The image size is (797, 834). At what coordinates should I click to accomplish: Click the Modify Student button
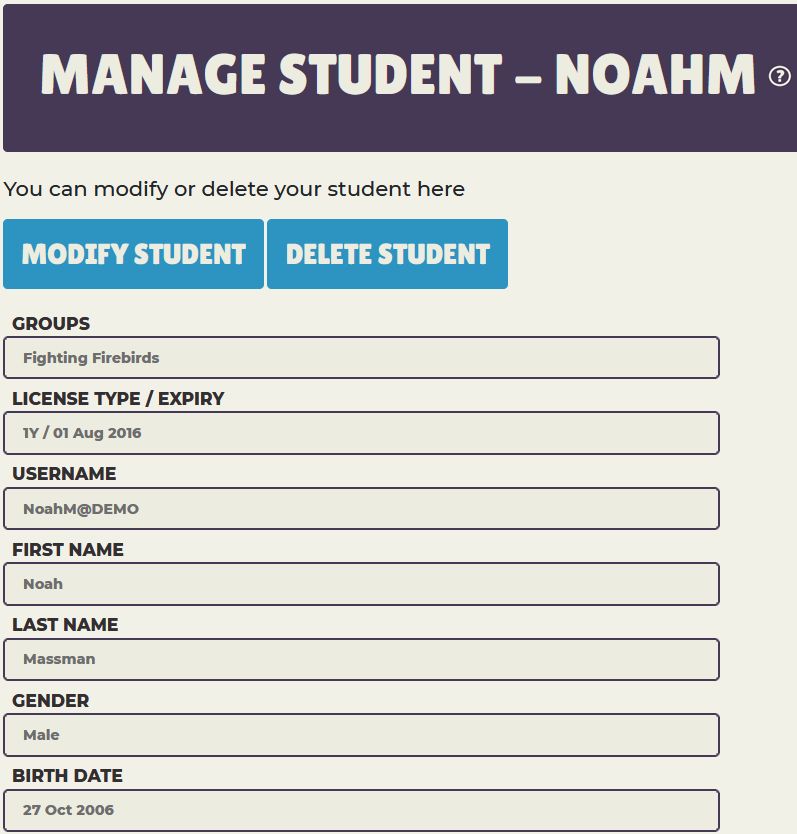133,254
